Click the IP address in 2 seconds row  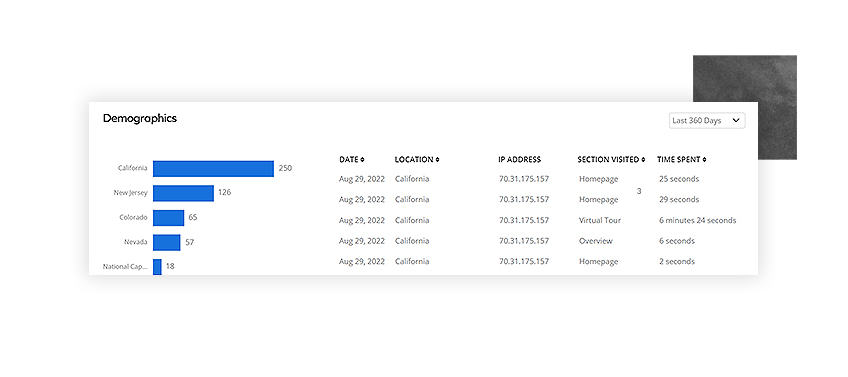[524, 262]
